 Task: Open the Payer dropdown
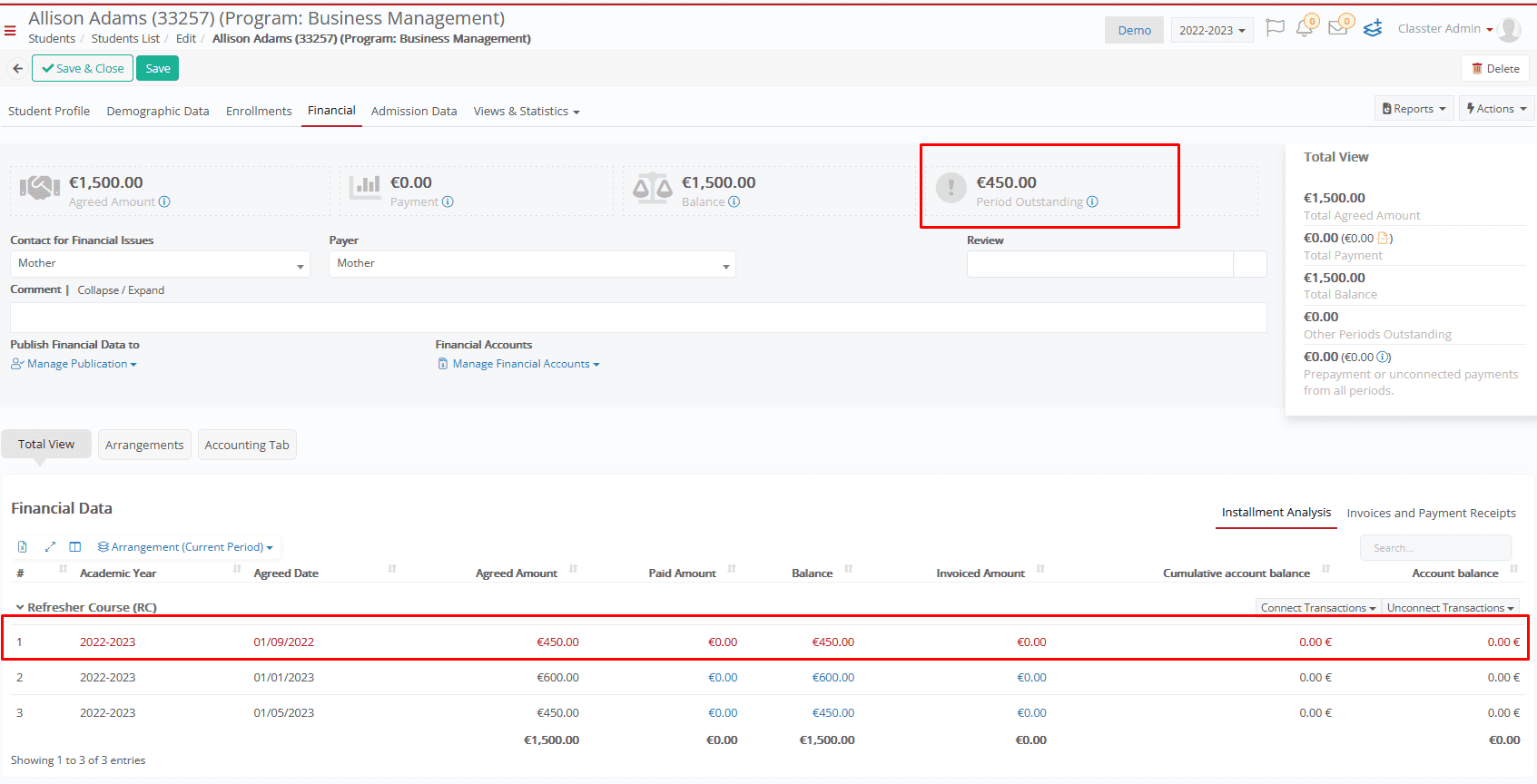pyautogui.click(x=532, y=263)
